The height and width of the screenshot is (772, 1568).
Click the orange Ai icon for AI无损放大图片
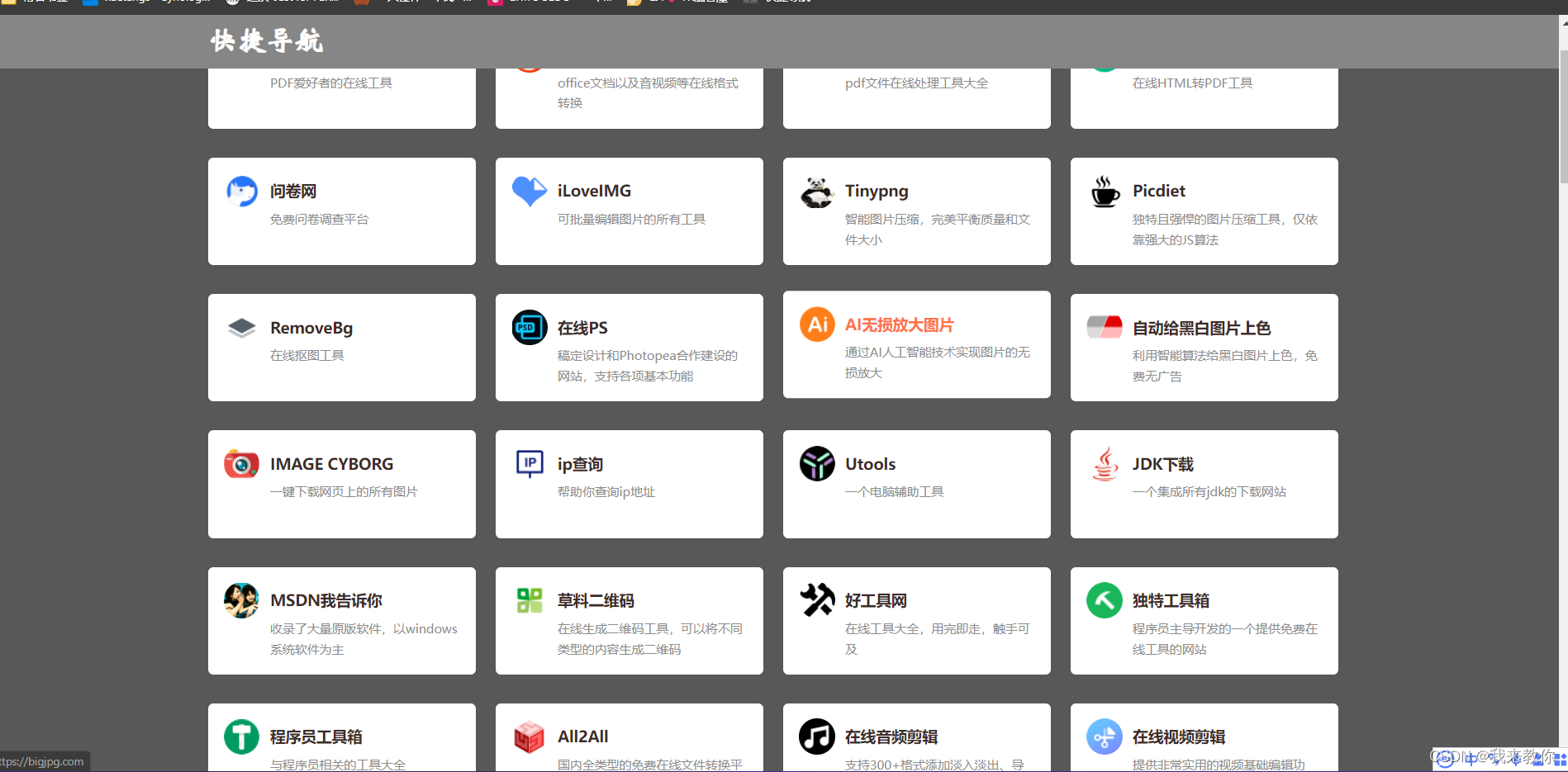click(817, 324)
